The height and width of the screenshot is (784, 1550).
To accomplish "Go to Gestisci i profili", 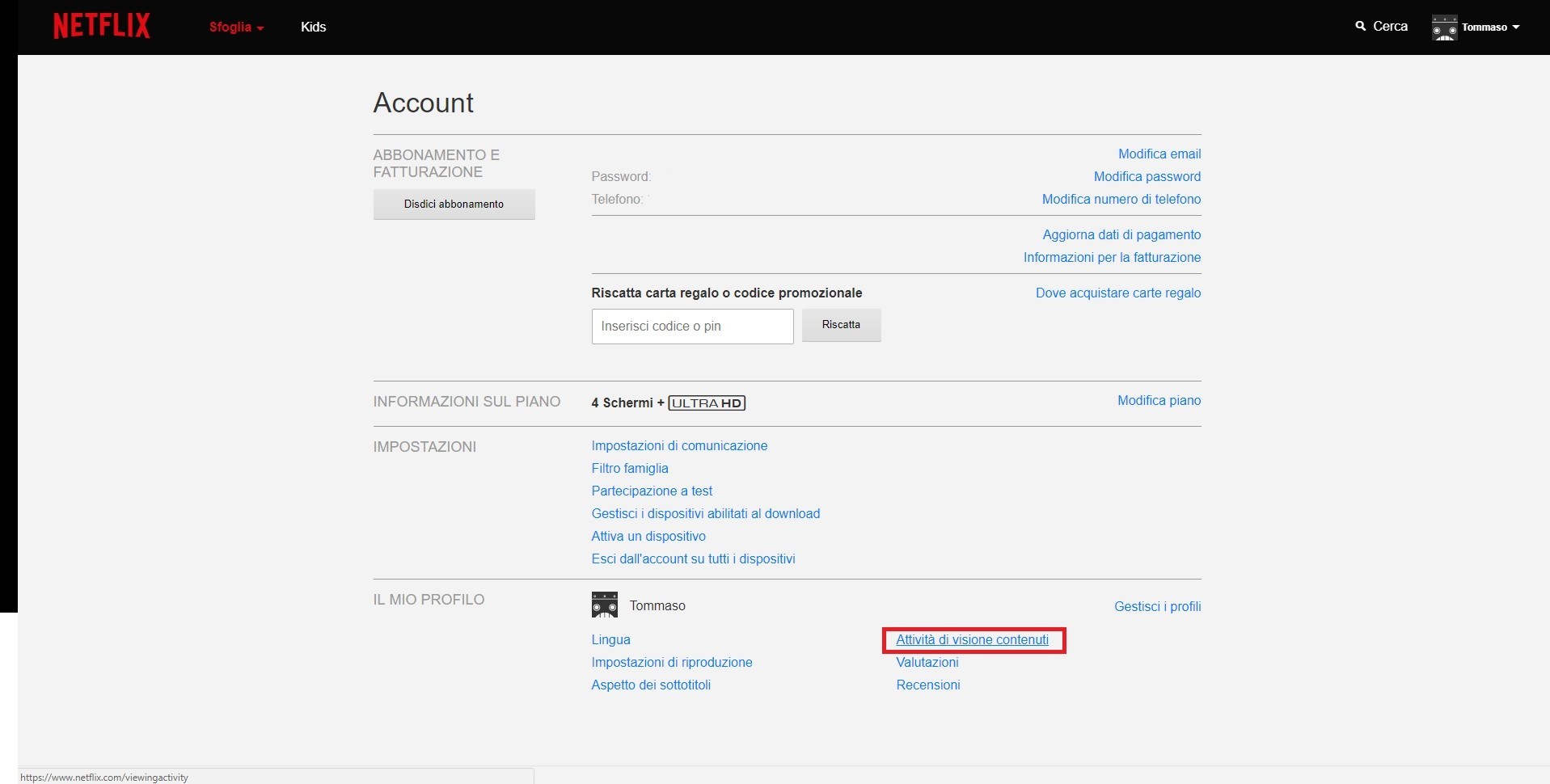I will pyautogui.click(x=1157, y=607).
